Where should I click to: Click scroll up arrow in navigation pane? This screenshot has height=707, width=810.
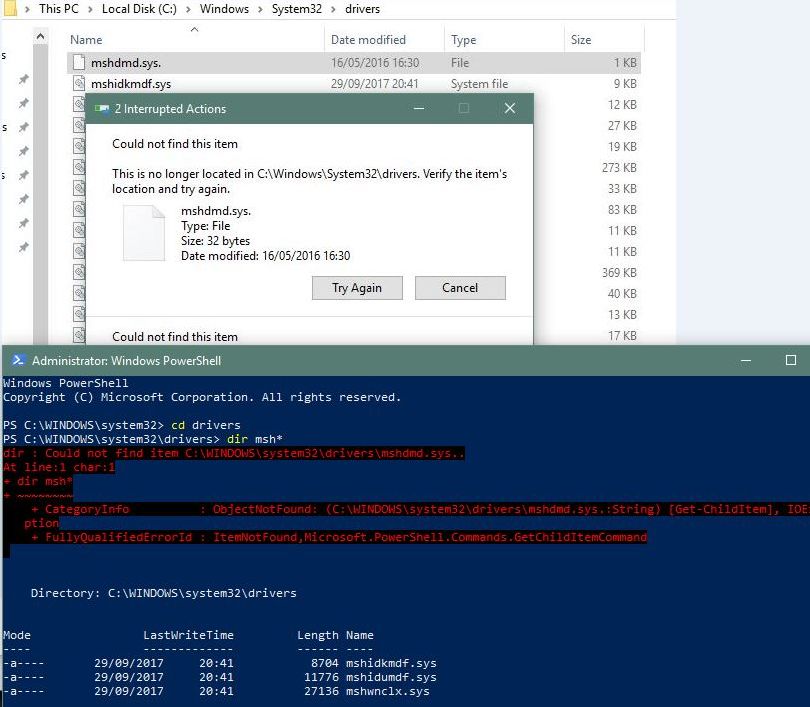click(x=40, y=37)
